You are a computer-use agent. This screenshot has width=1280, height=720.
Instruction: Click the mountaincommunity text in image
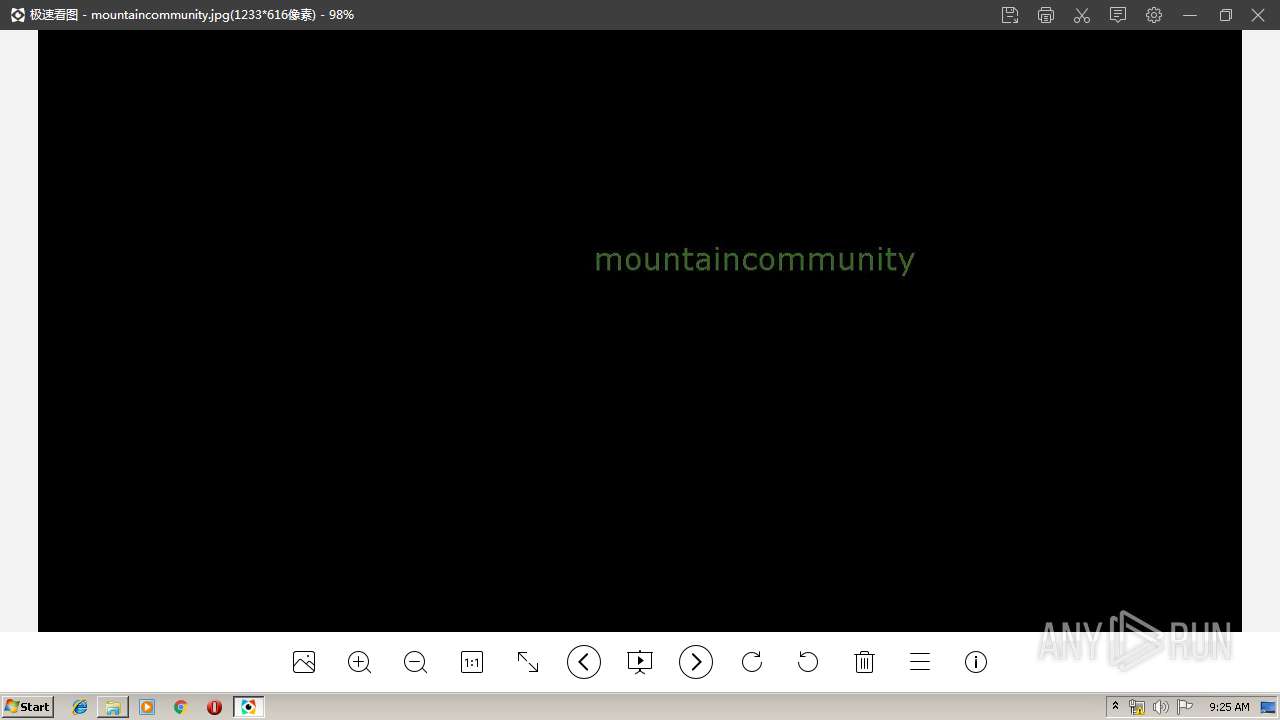(754, 260)
